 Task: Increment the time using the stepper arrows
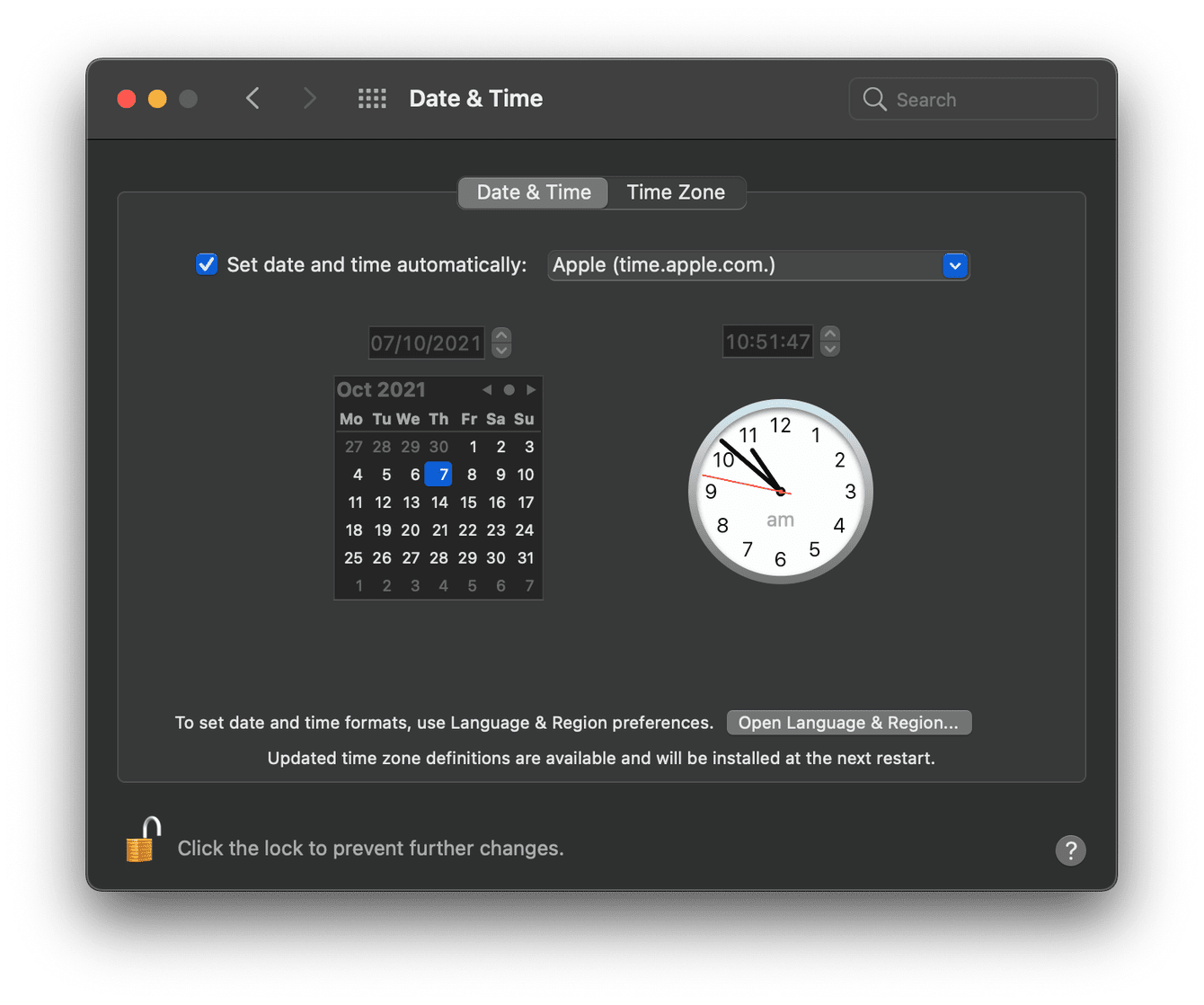pos(829,334)
